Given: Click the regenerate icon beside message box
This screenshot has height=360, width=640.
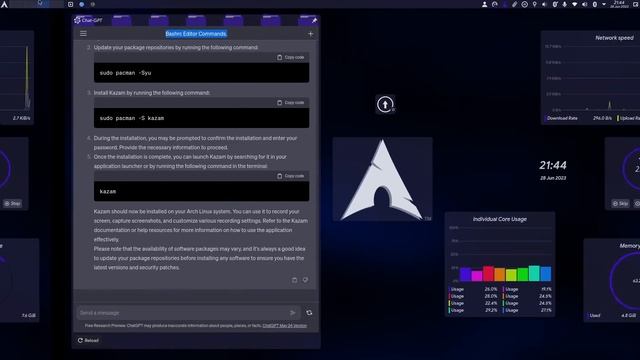Looking at the screenshot, I should pyautogui.click(x=309, y=313).
